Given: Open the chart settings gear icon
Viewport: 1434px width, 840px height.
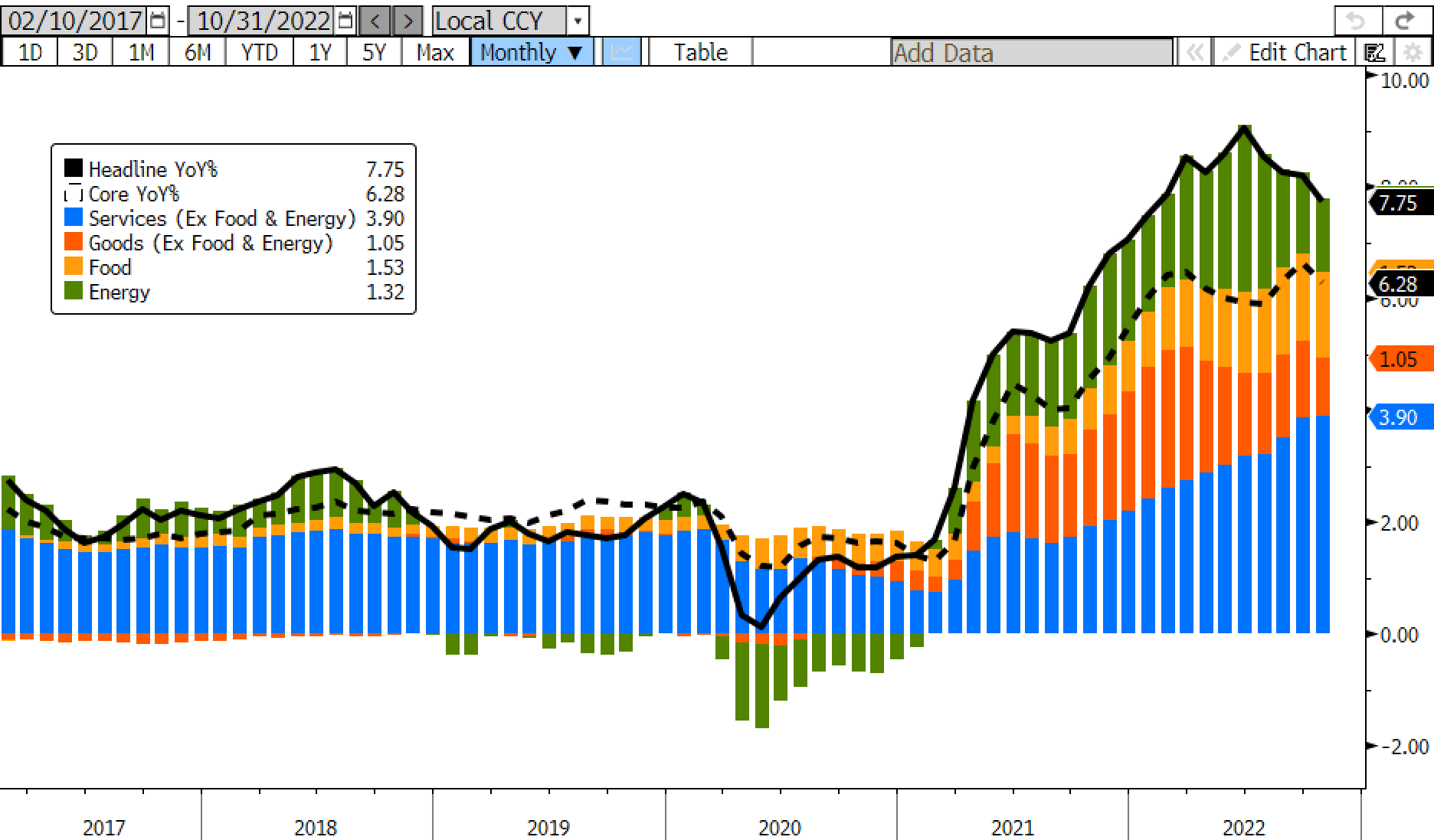Looking at the screenshot, I should [1413, 52].
